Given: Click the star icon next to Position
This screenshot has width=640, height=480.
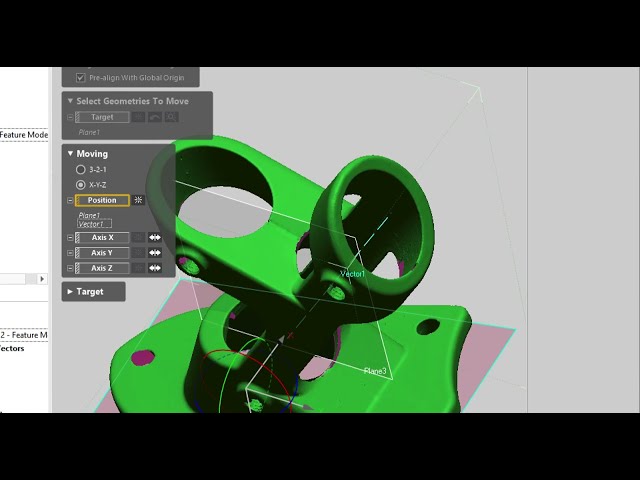Looking at the screenshot, I should point(138,200).
